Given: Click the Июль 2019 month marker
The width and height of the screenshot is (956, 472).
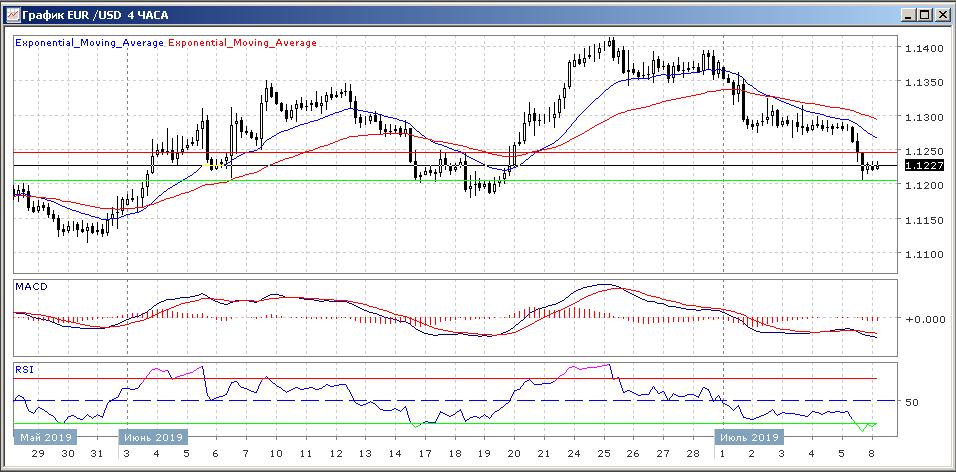Looking at the screenshot, I should 747,437.
